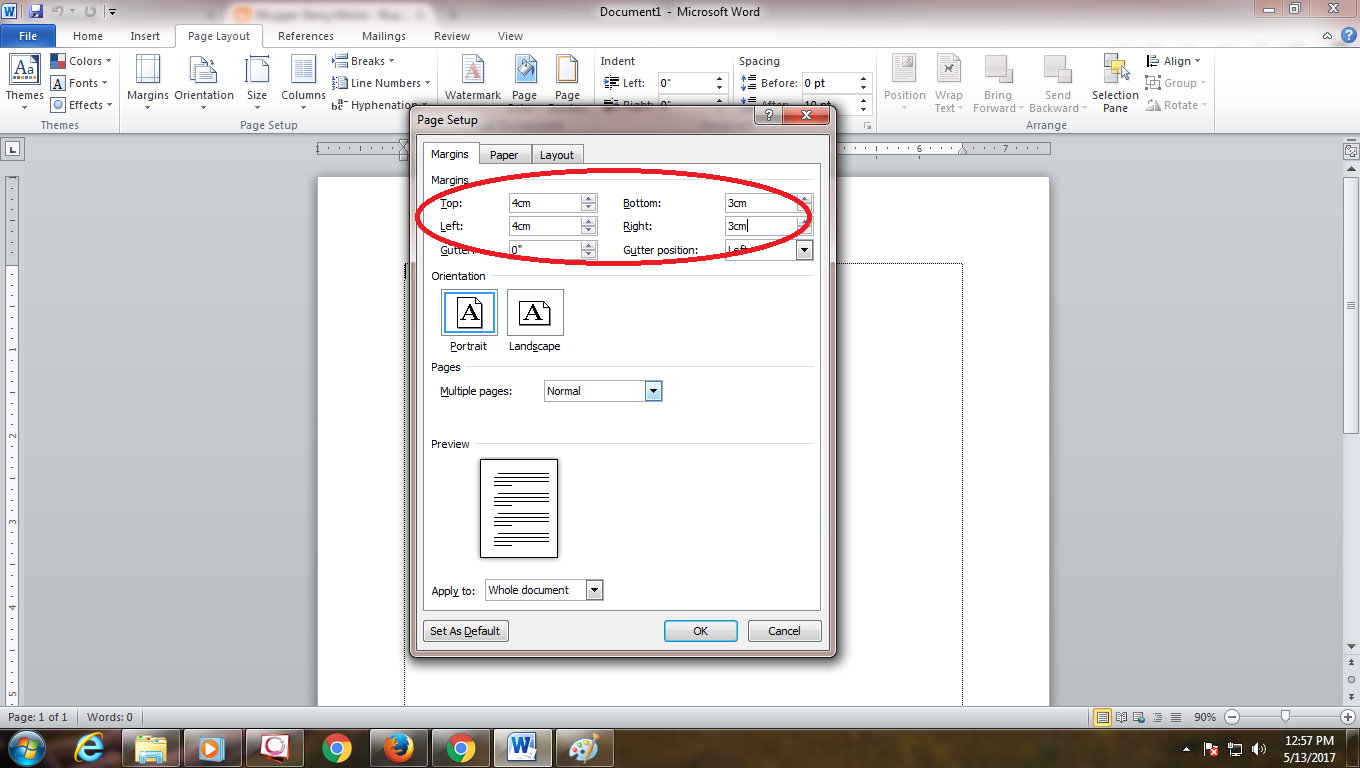Open the Customize Quick Access Toolbar dropdown
Image resolution: width=1360 pixels, height=768 pixels.
tap(112, 12)
